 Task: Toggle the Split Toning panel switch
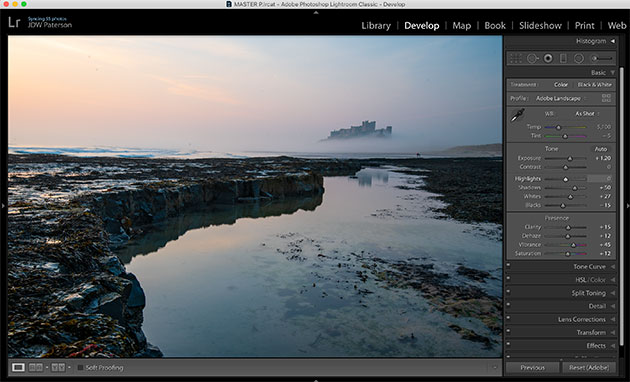click(x=508, y=292)
